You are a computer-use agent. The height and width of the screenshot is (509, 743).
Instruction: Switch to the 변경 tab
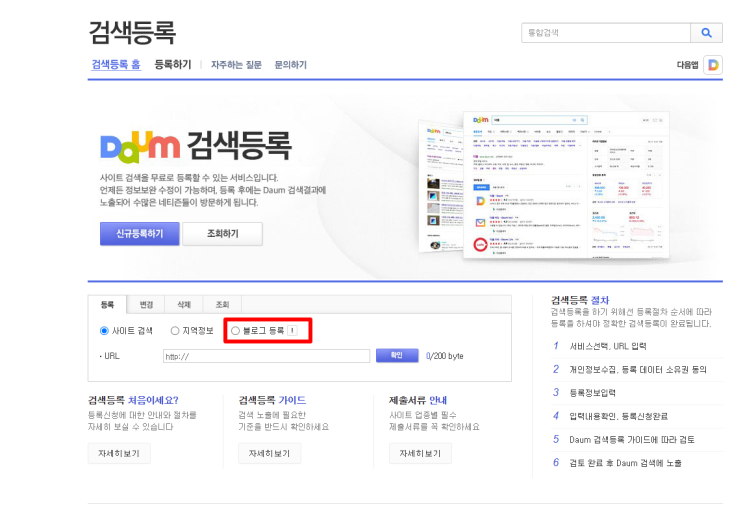click(x=146, y=304)
